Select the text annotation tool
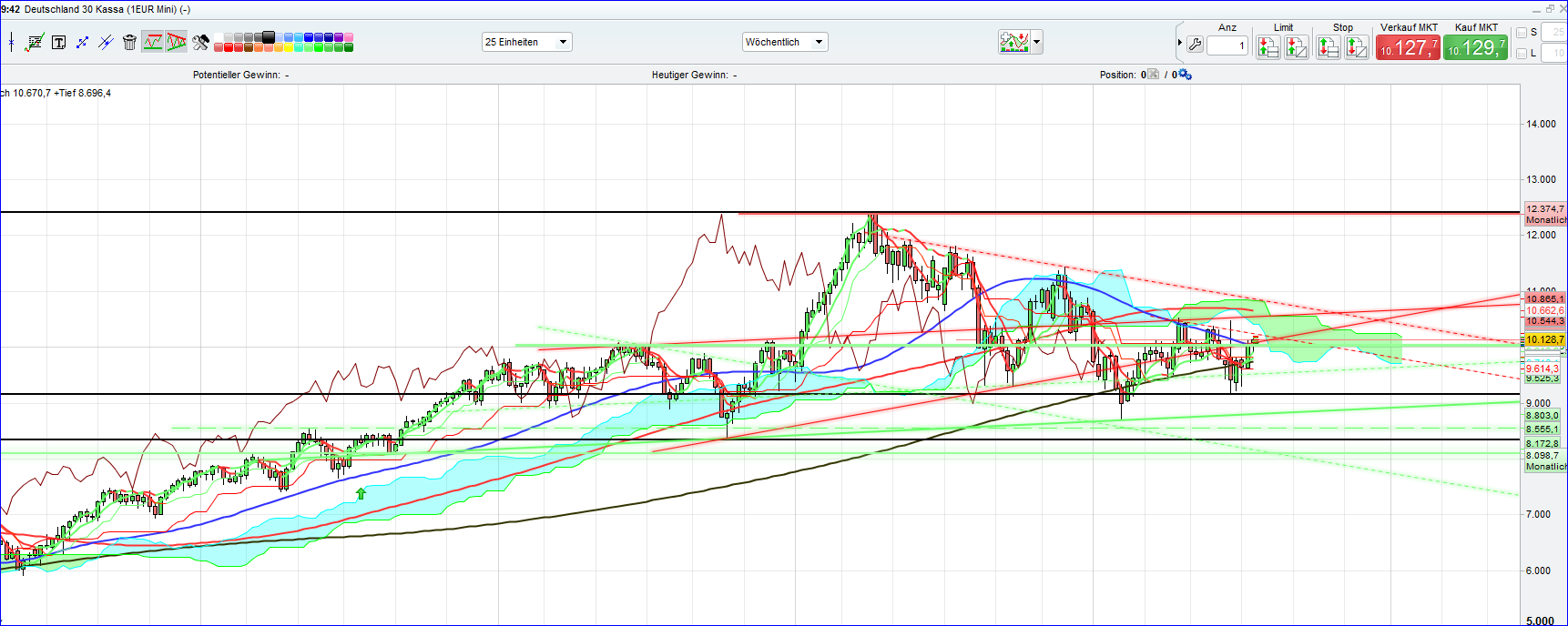Viewport: 1568px width, 626px height. (x=59, y=43)
